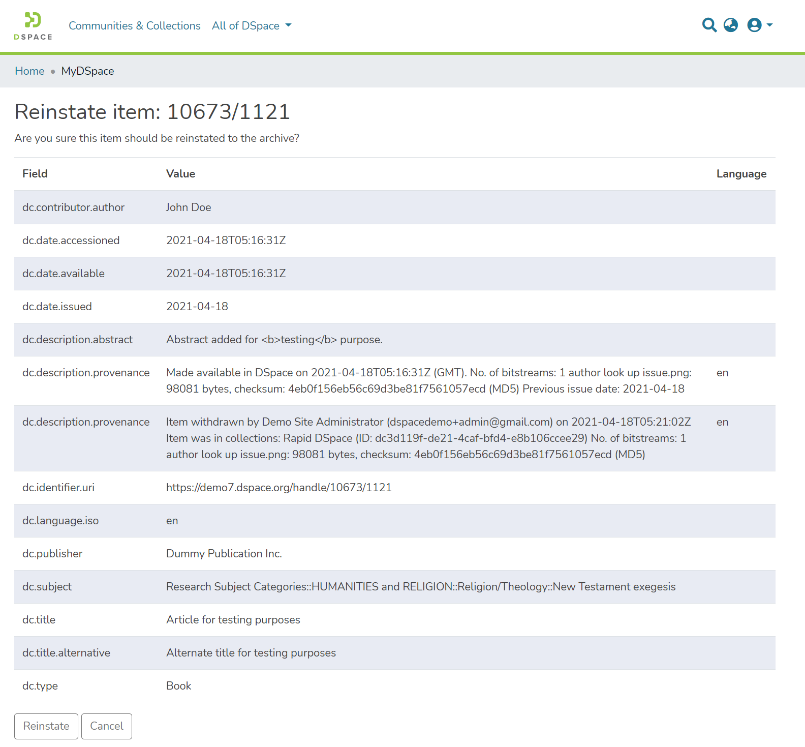This screenshot has width=805, height=747.
Task: Click the Cancel button
Action: coord(106,726)
